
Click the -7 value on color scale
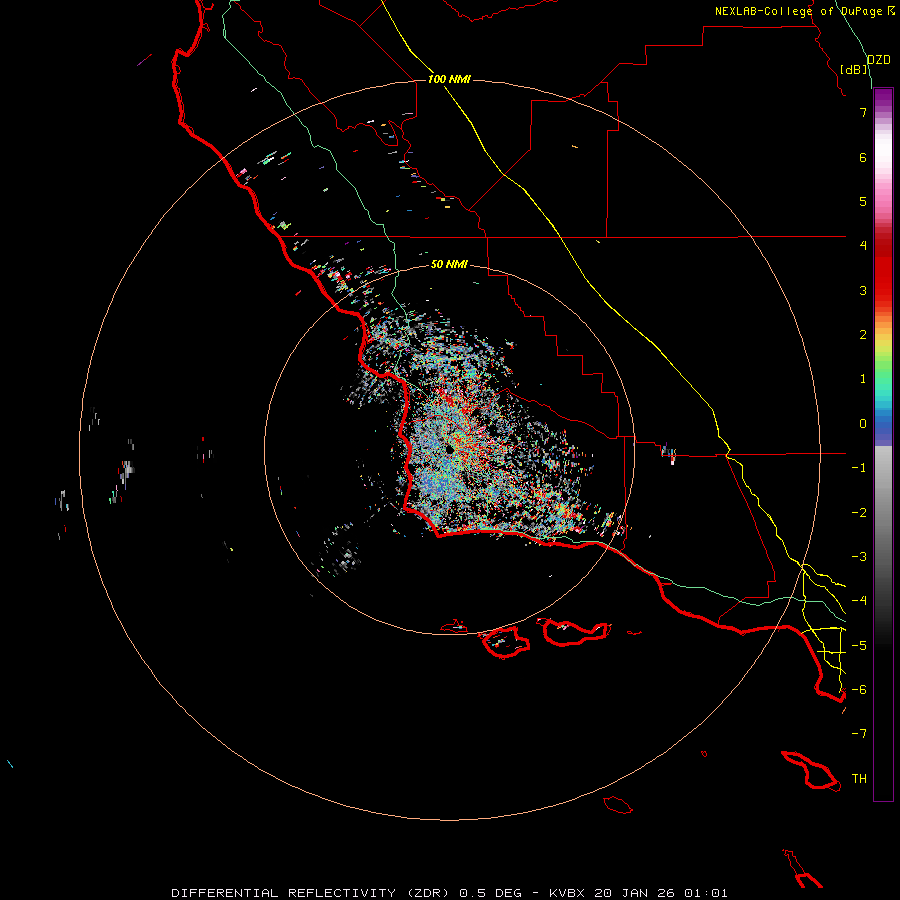click(x=859, y=734)
